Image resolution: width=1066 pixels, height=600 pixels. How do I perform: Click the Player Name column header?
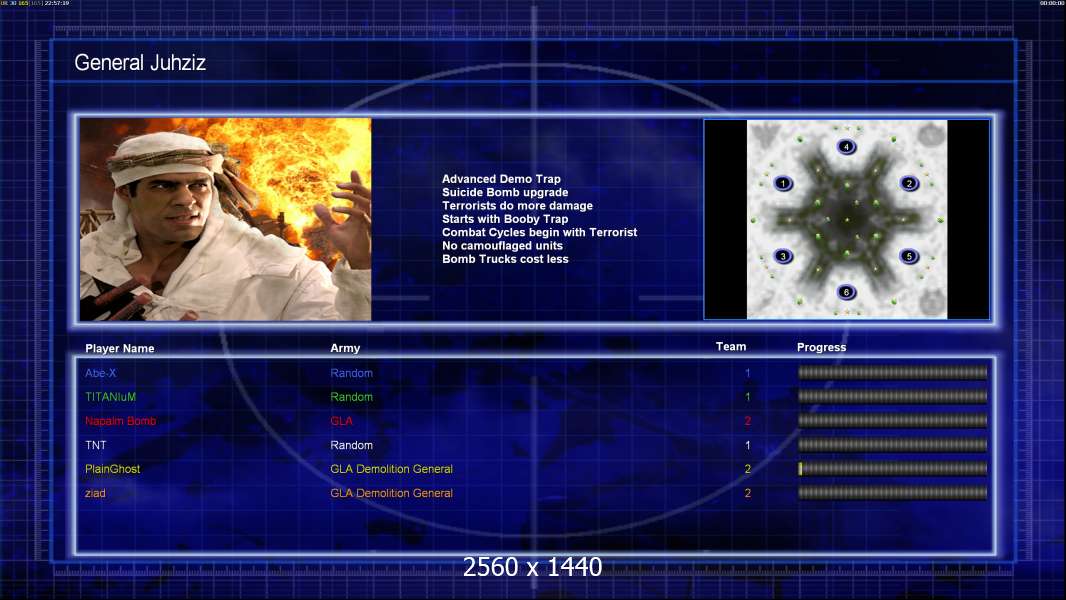(x=120, y=349)
